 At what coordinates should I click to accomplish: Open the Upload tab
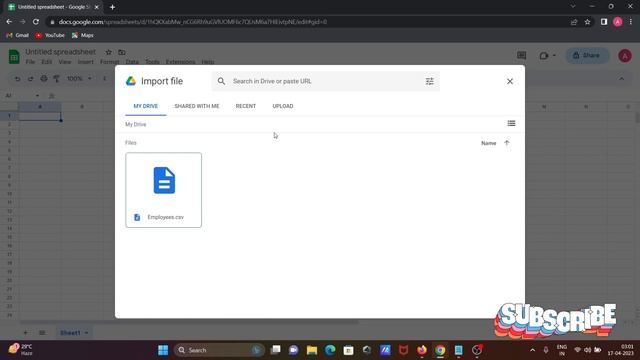tap(283, 106)
